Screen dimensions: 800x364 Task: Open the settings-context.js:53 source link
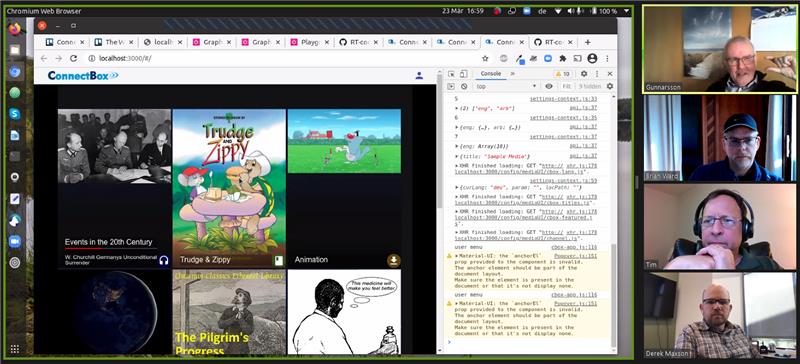pyautogui.click(x=563, y=181)
